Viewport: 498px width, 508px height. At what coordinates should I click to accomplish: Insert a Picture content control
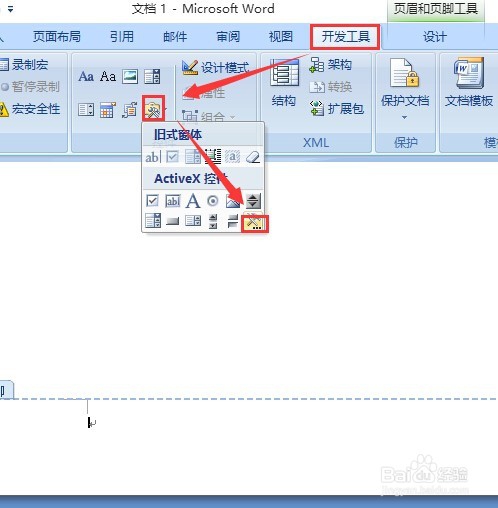(130, 76)
